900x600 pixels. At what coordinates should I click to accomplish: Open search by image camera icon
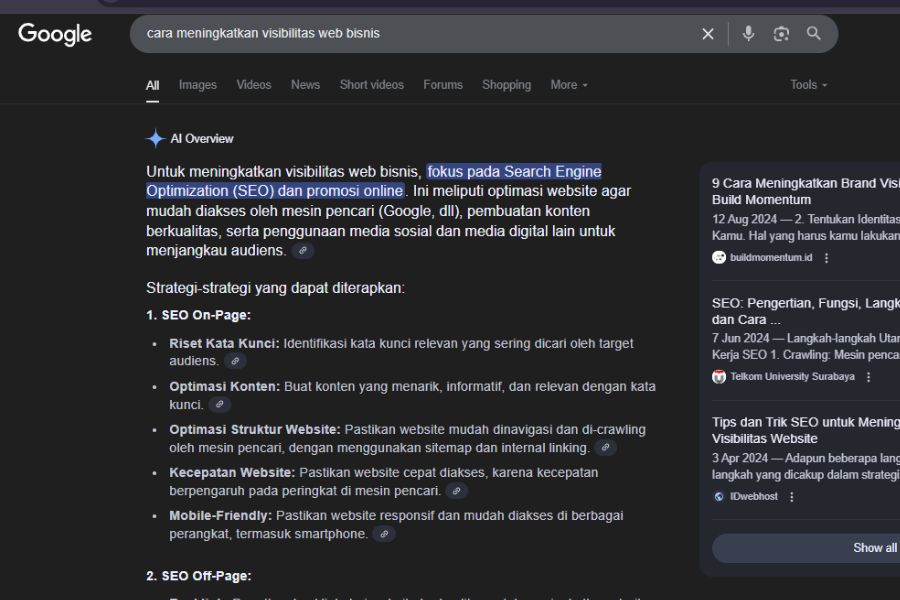(781, 34)
